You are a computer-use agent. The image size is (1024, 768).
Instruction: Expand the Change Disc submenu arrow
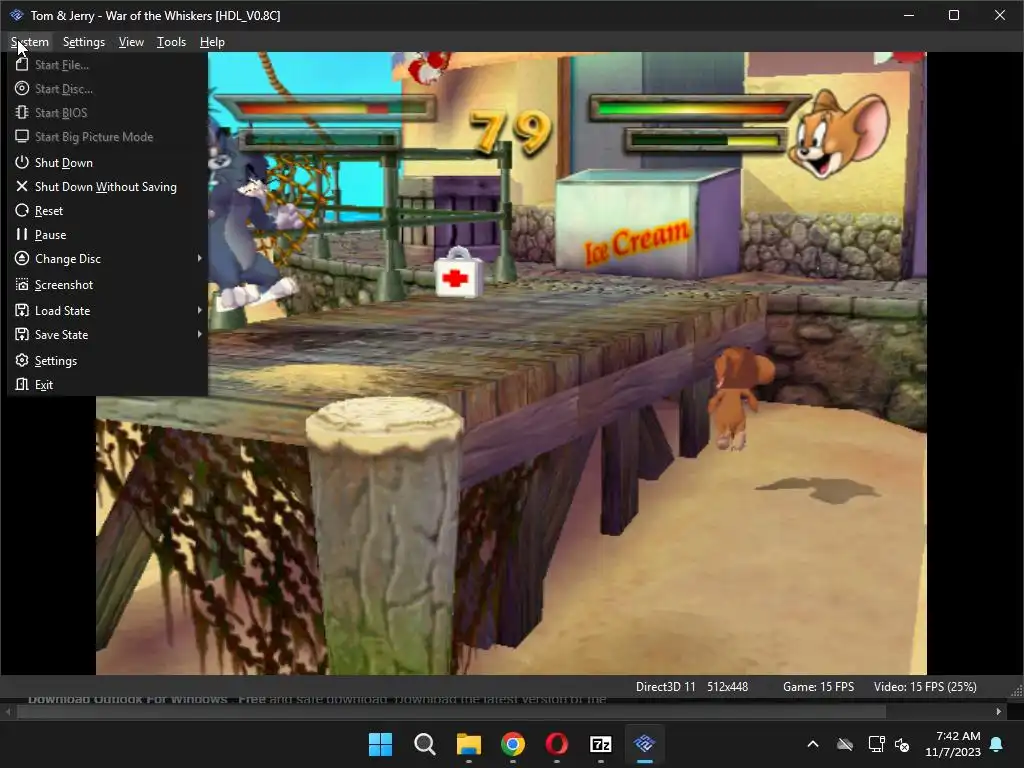click(x=199, y=258)
